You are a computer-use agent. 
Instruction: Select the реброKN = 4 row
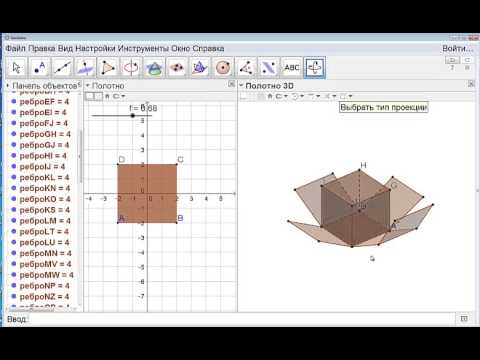(x=45, y=188)
